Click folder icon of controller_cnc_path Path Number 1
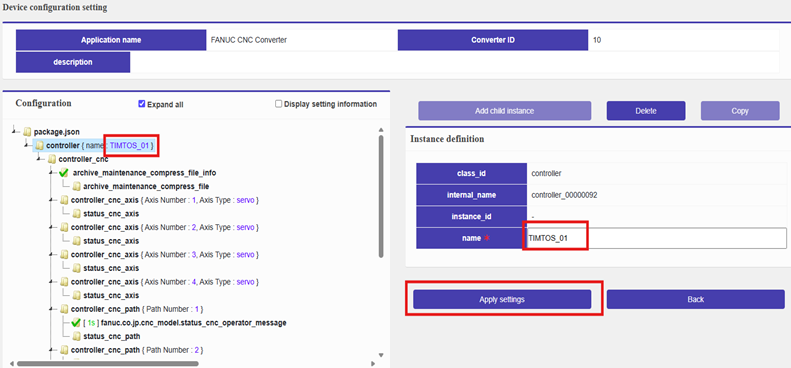The height and width of the screenshot is (368, 791). pyautogui.click(x=64, y=309)
